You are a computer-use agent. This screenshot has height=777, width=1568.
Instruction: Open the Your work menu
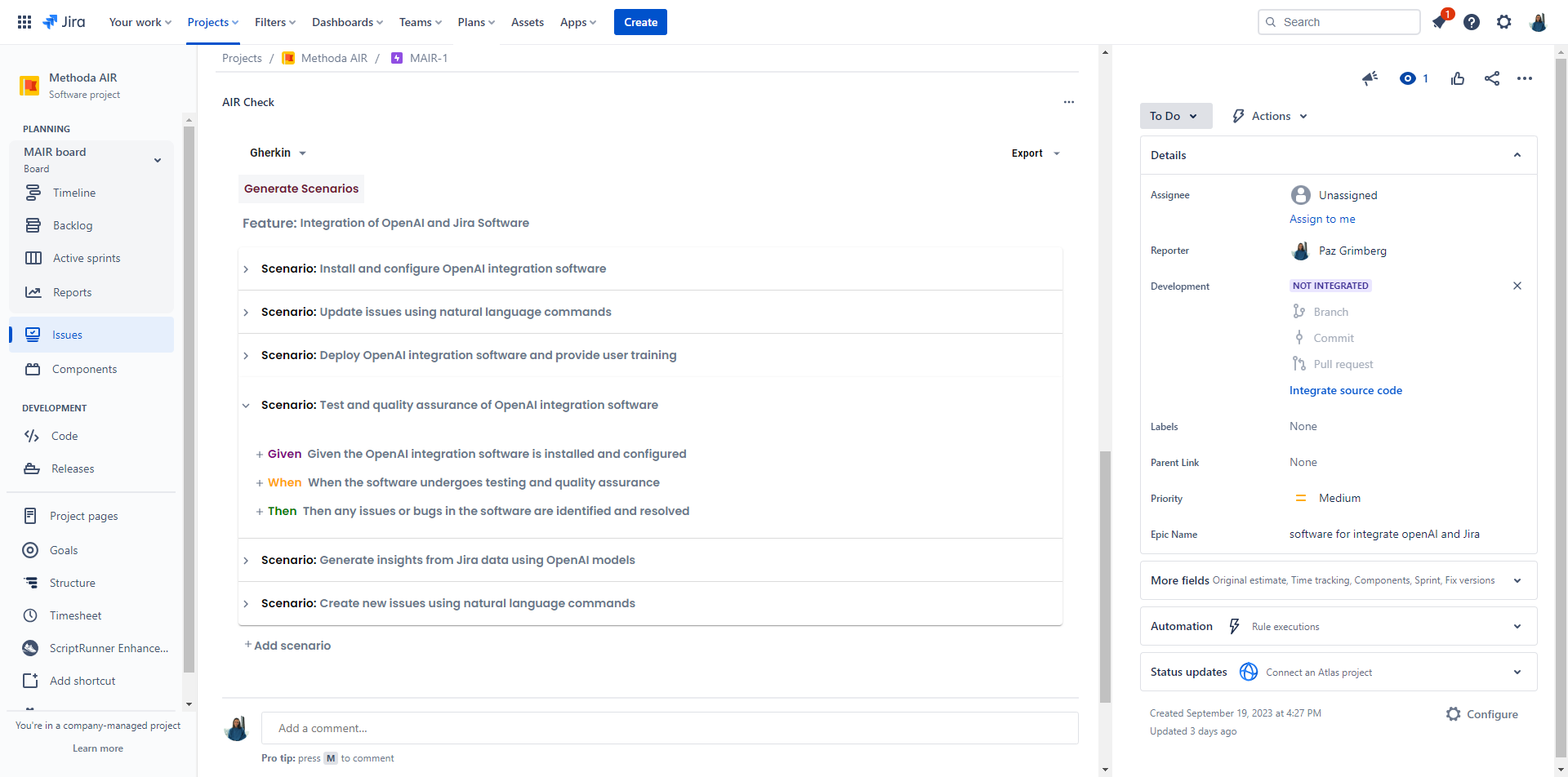[x=140, y=22]
